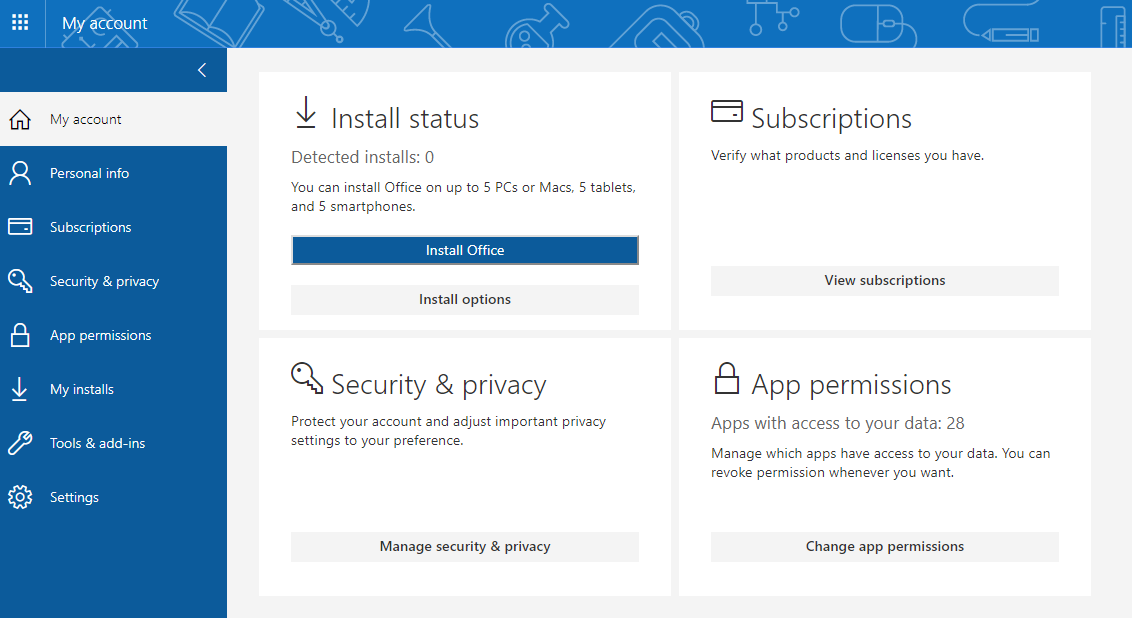This screenshot has height=618, width=1132.
Task: Open Personal info from the sidebar
Action: 113,173
